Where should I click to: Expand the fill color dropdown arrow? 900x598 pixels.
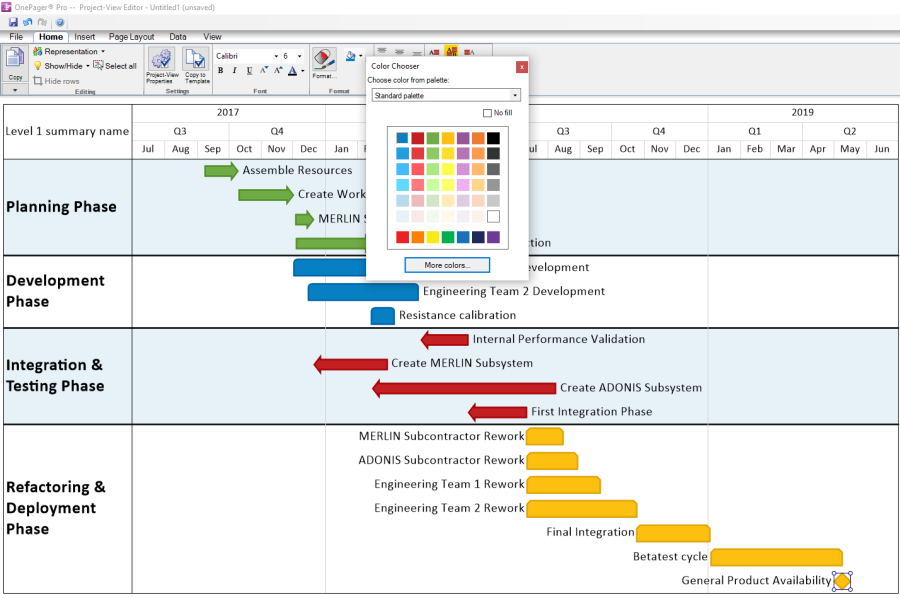[x=360, y=56]
